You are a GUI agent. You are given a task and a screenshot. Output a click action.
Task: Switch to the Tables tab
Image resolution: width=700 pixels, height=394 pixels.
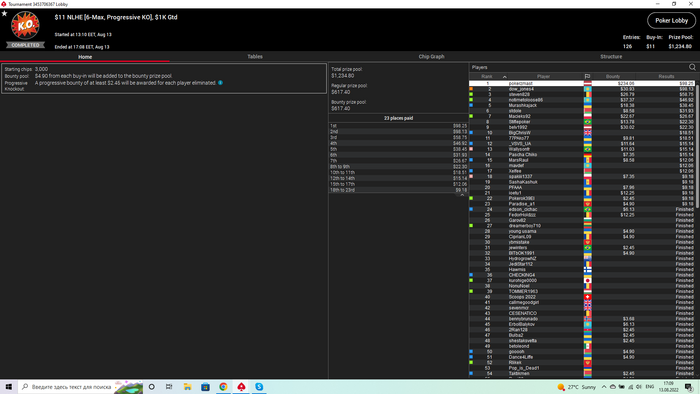(x=255, y=57)
